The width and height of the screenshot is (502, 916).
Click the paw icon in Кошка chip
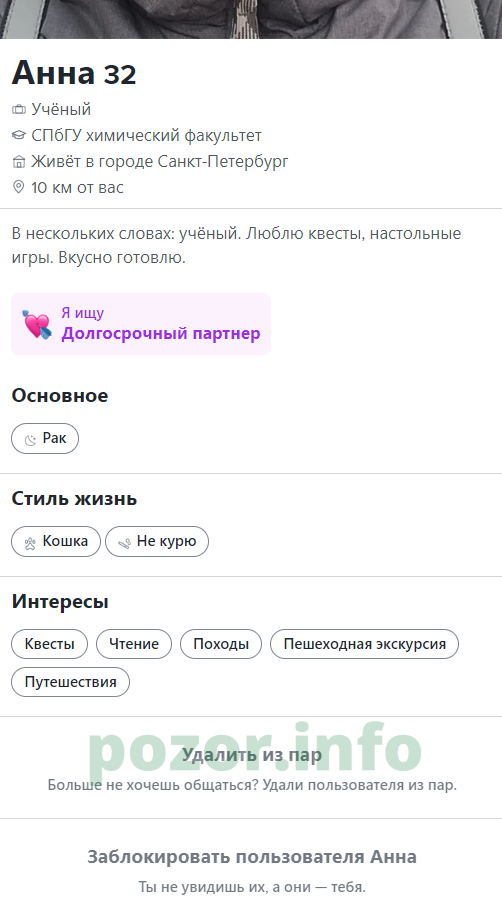point(30,542)
